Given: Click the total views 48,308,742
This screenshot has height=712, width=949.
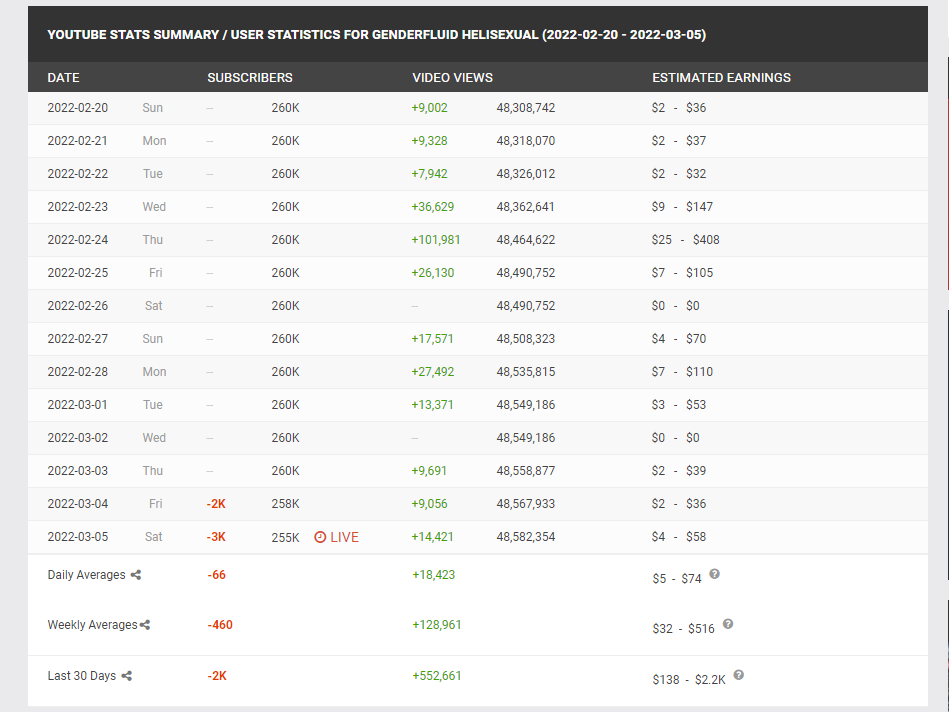Looking at the screenshot, I should point(526,108).
